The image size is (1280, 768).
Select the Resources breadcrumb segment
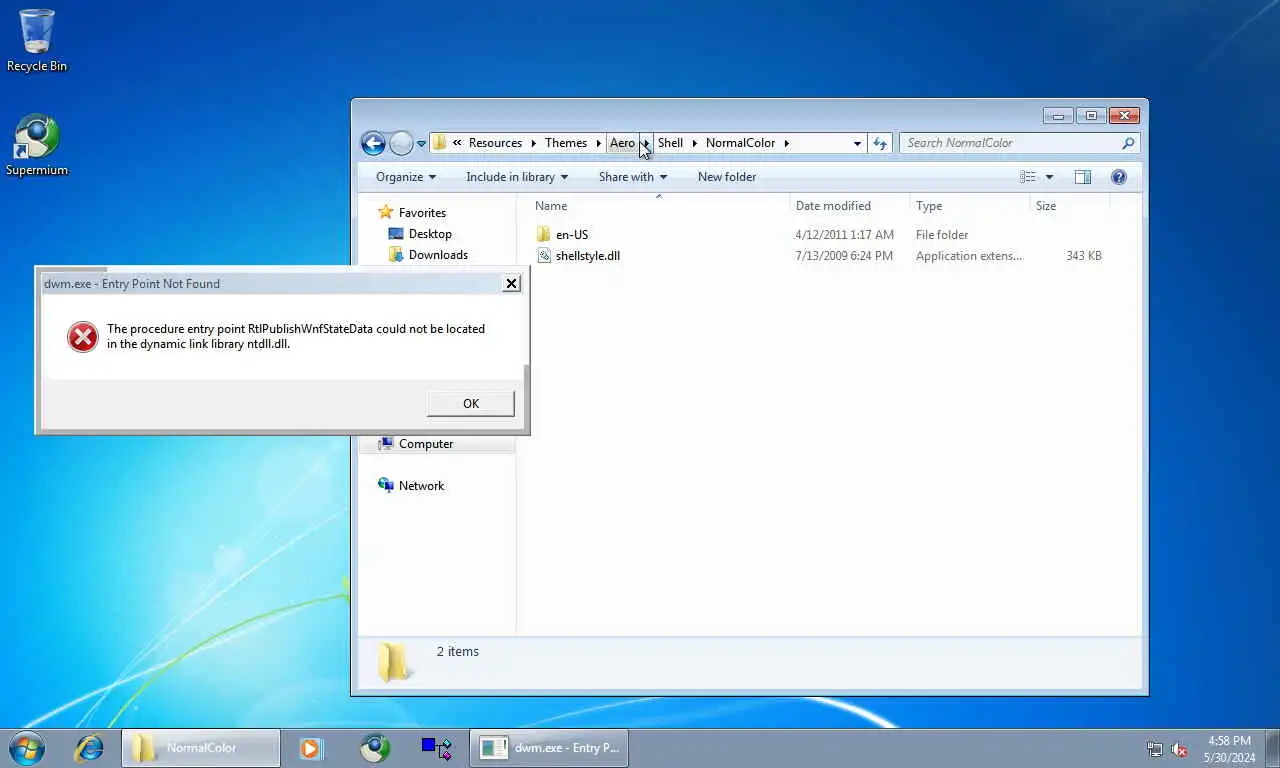pyautogui.click(x=495, y=143)
